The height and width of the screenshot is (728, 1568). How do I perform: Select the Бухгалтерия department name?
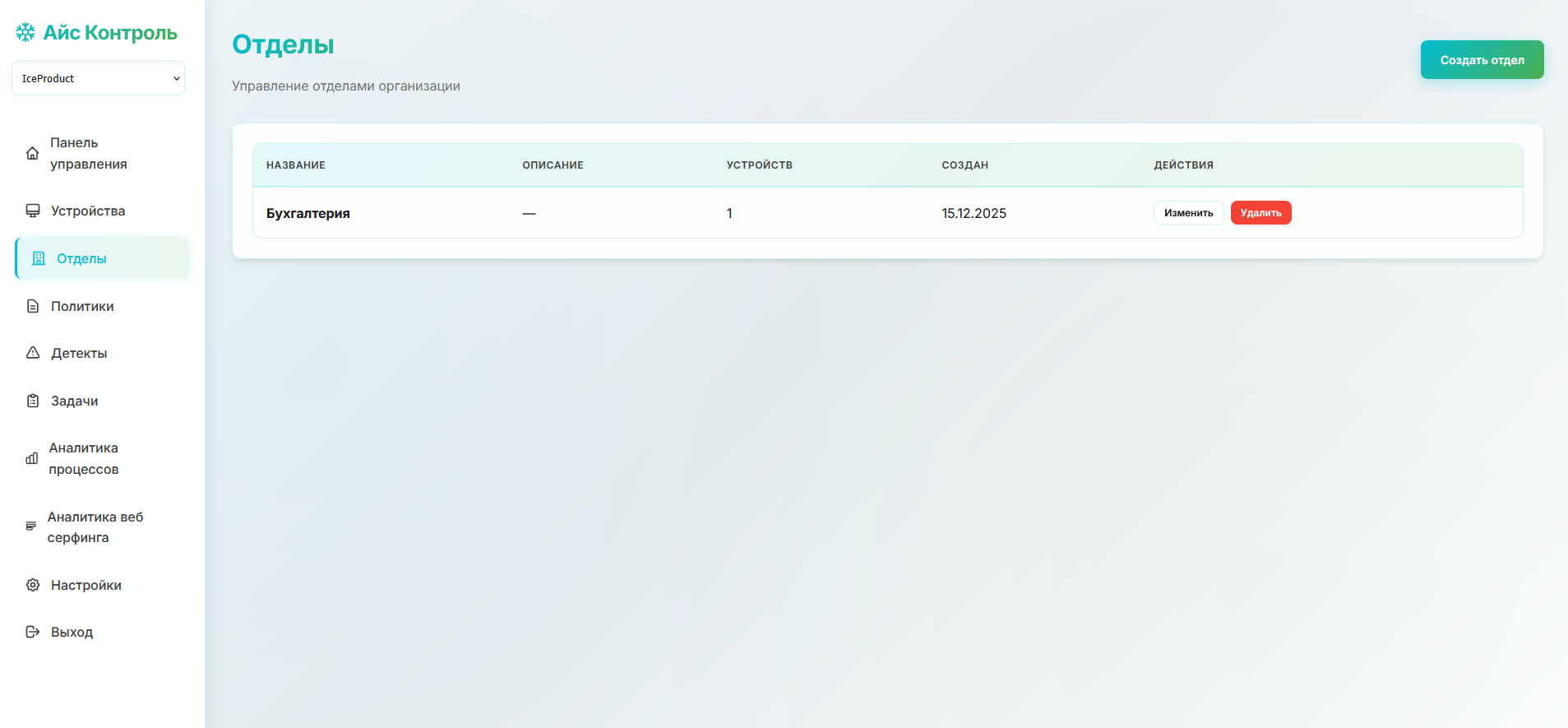pyautogui.click(x=308, y=213)
